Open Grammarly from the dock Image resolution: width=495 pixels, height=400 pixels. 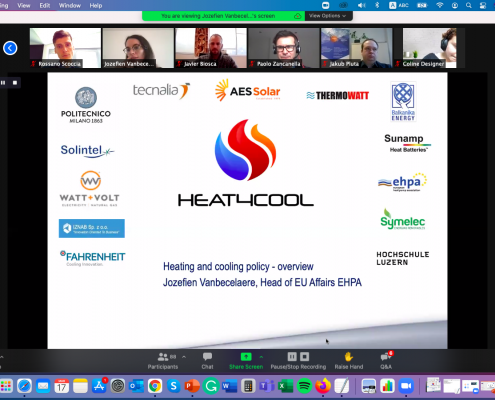point(211,386)
